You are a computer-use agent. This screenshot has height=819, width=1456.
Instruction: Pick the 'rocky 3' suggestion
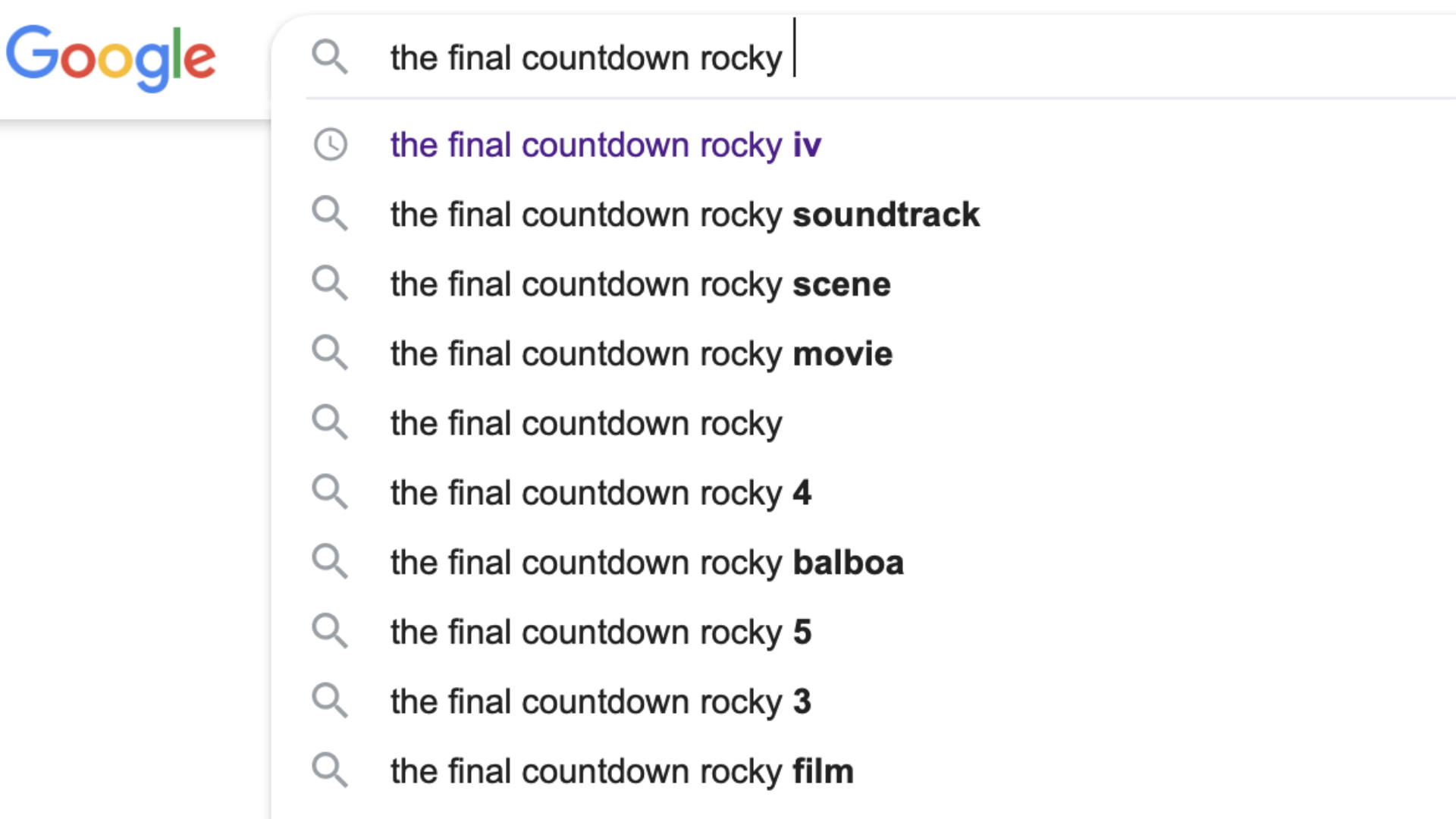(864, 701)
